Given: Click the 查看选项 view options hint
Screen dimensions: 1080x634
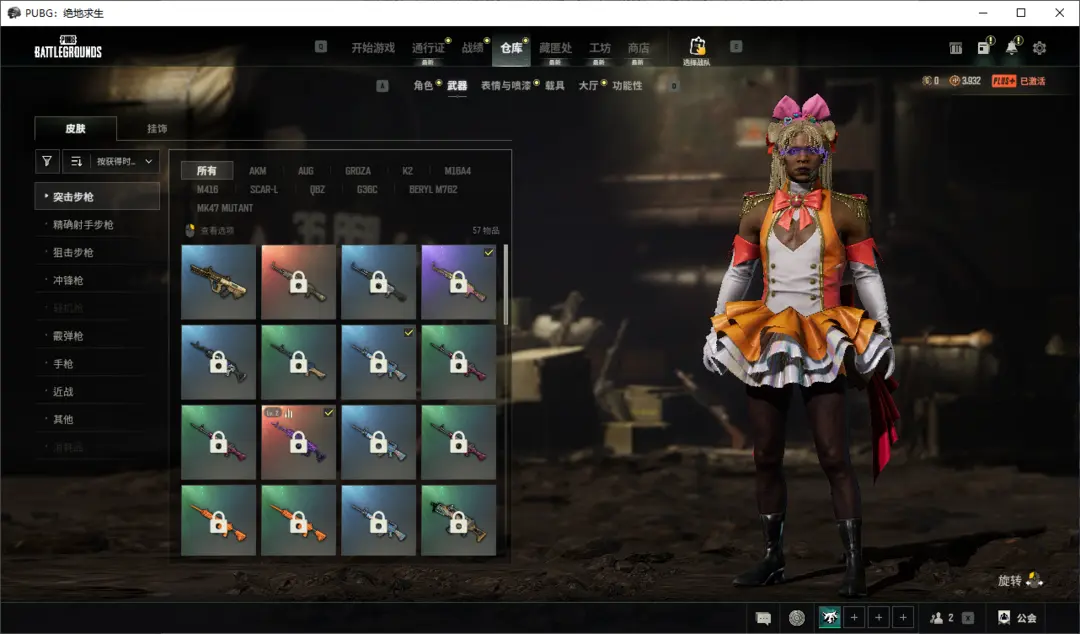Looking at the screenshot, I should point(210,230).
